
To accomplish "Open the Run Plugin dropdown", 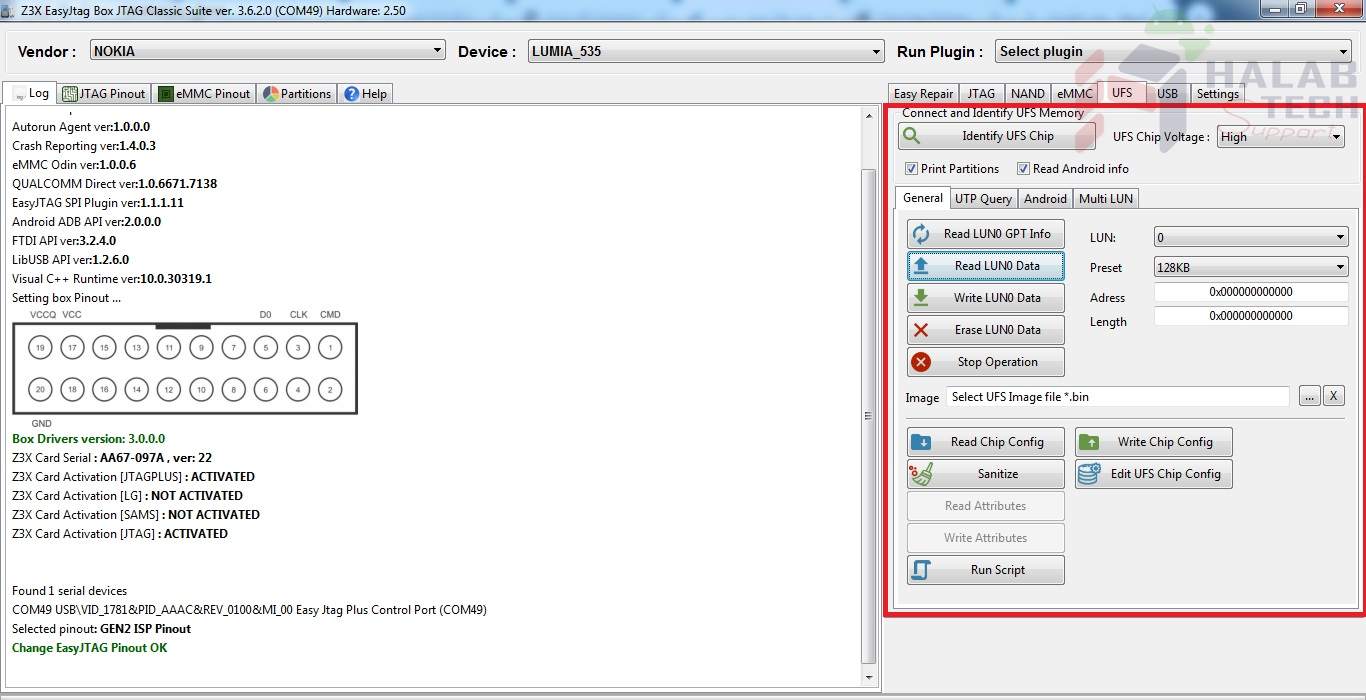I will pyautogui.click(x=1174, y=51).
